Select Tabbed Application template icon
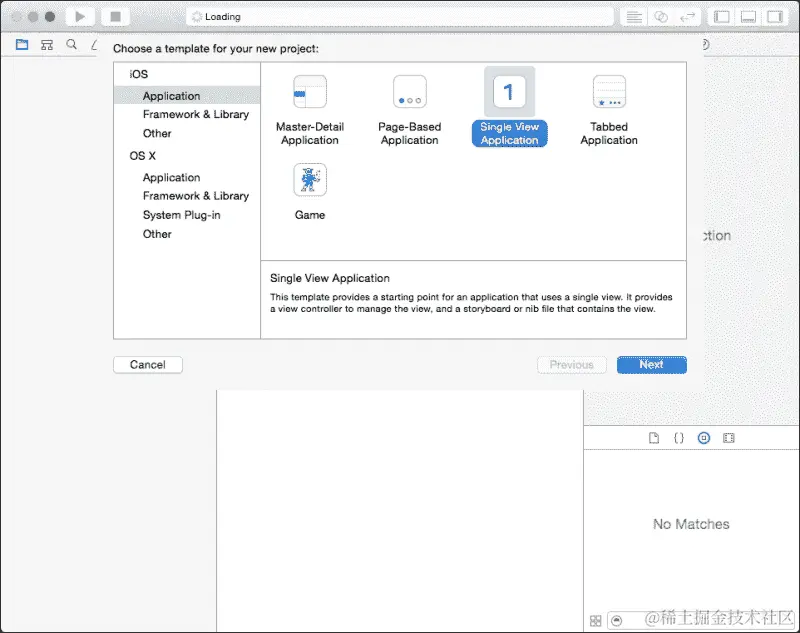 point(609,92)
